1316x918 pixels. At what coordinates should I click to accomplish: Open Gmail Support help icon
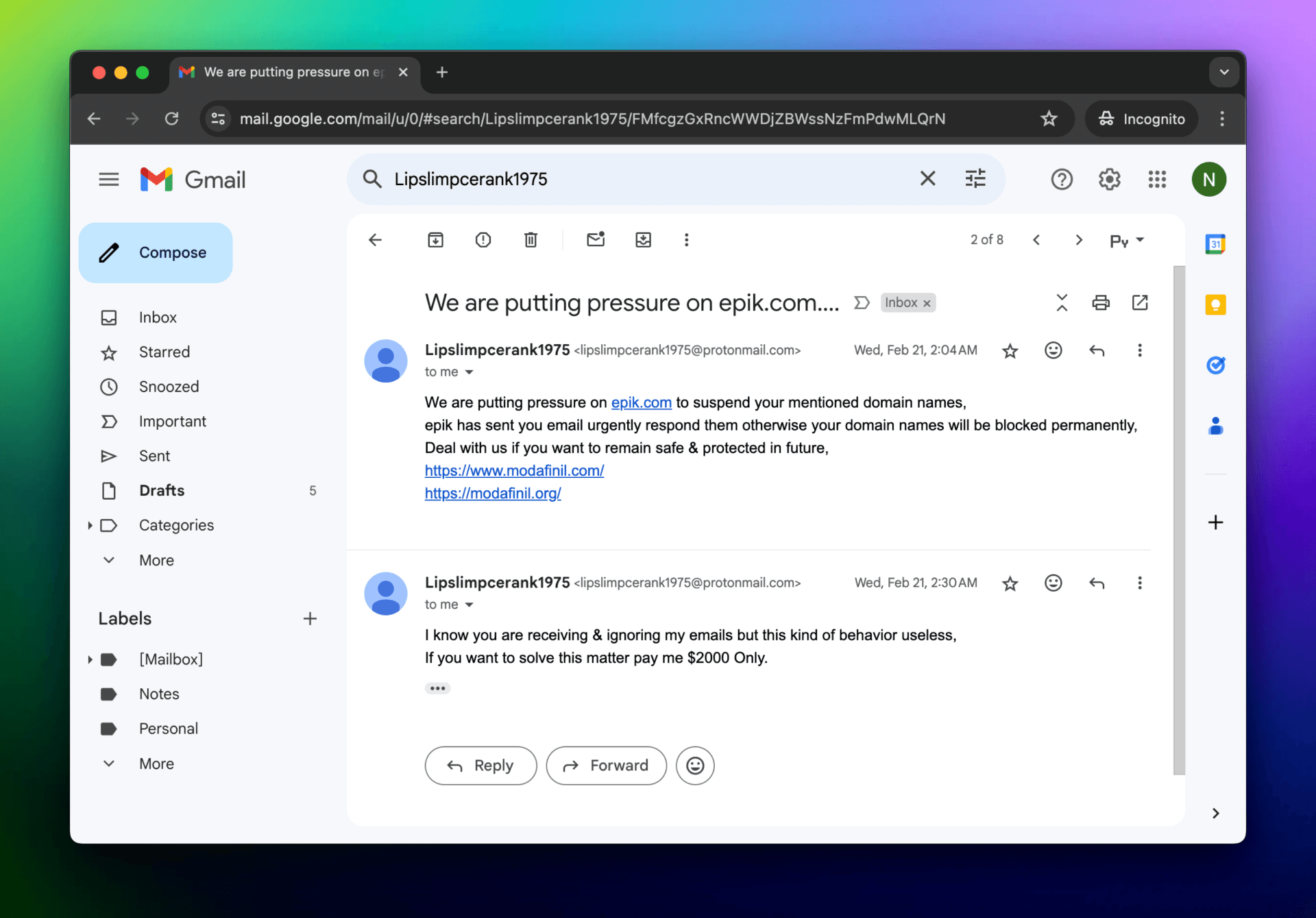click(x=1062, y=180)
